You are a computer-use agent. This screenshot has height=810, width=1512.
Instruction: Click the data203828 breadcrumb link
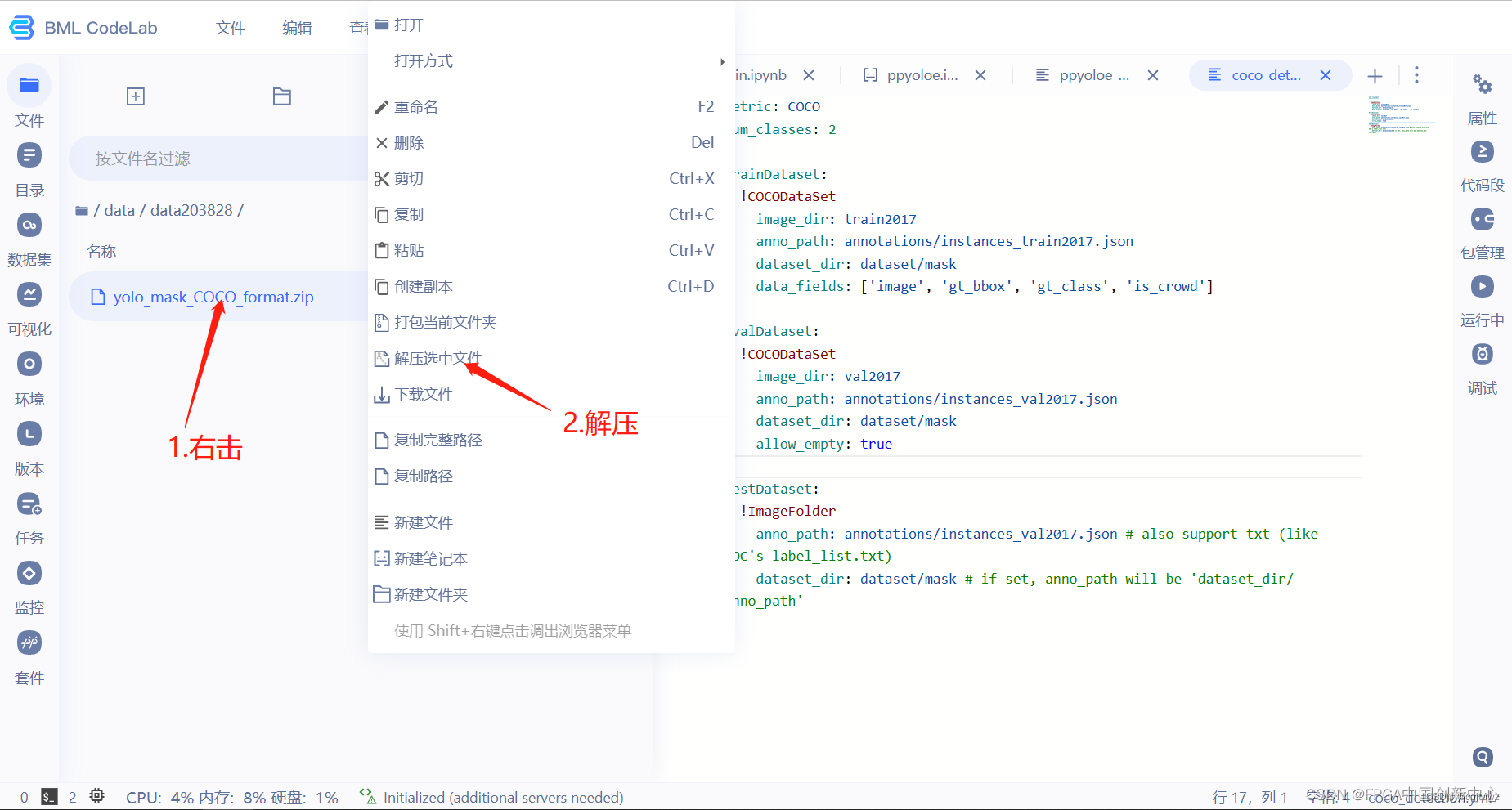[191, 211]
